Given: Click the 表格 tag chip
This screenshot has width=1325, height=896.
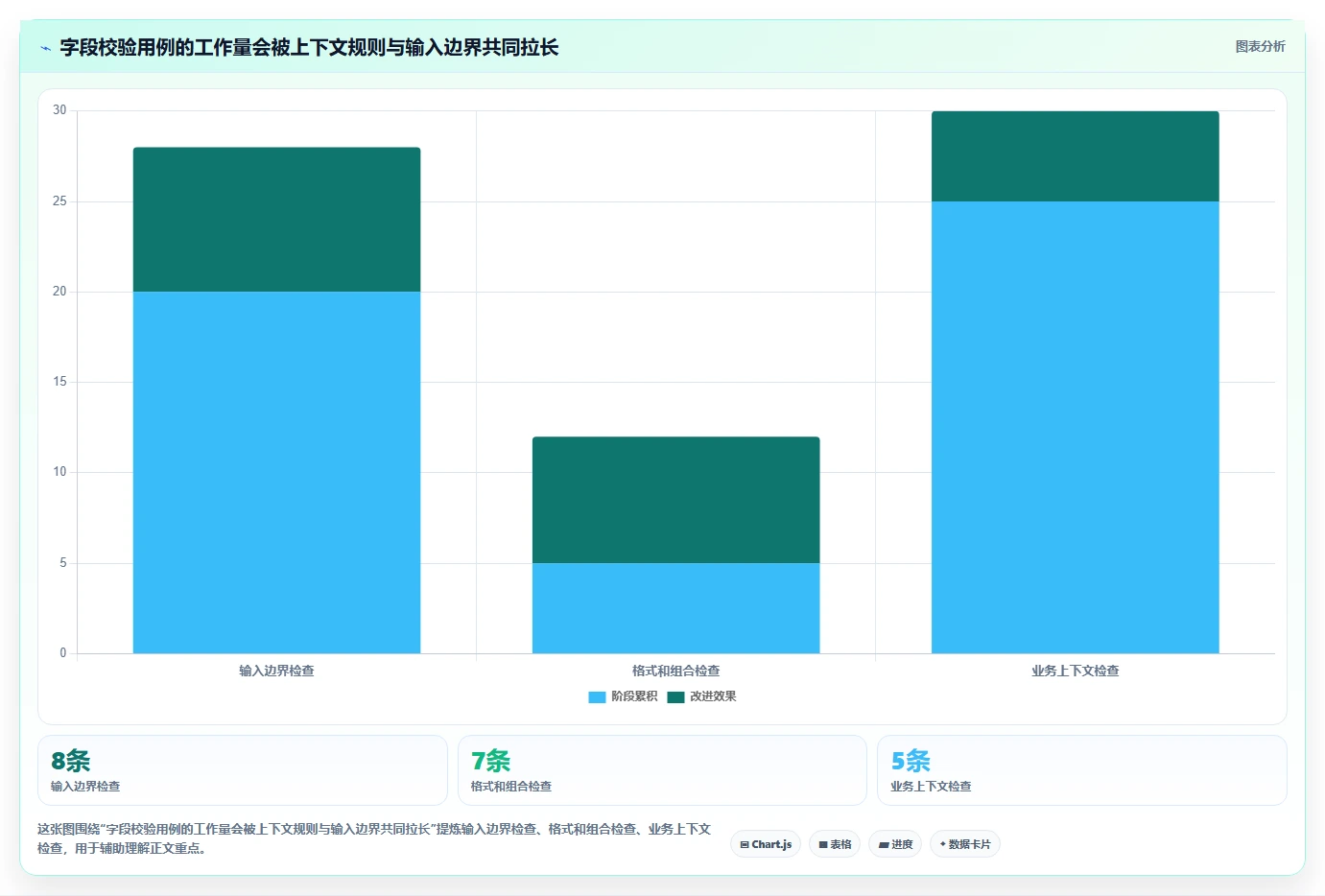Looking at the screenshot, I should (835, 844).
